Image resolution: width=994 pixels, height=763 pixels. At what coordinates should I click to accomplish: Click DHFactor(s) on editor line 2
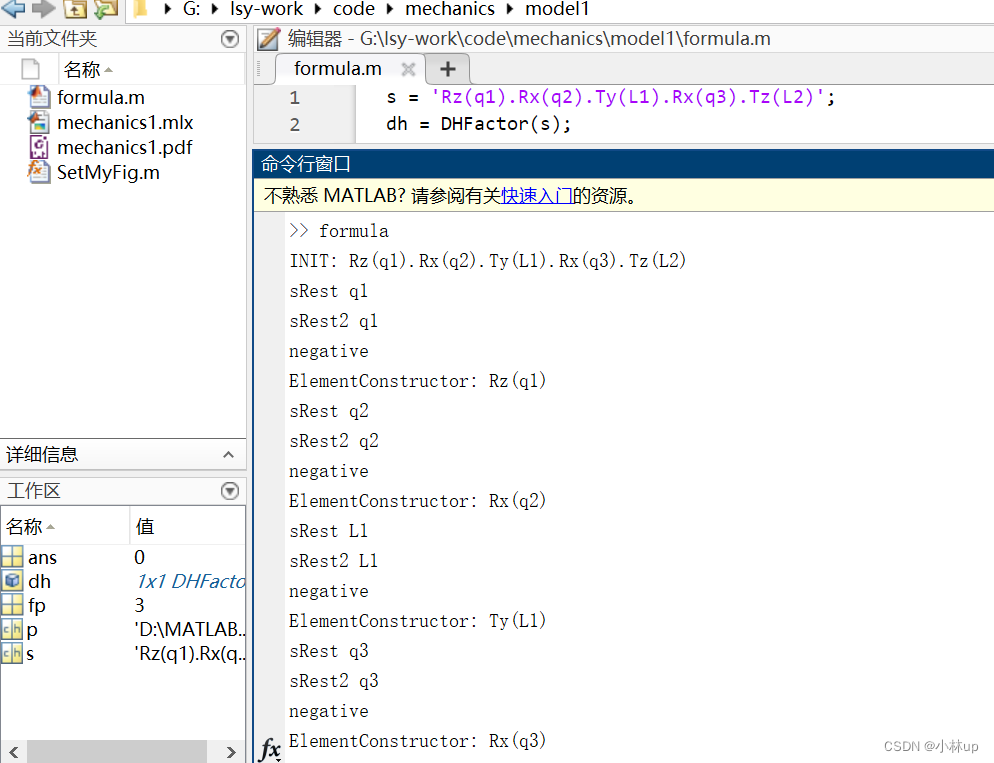pyautogui.click(x=500, y=124)
